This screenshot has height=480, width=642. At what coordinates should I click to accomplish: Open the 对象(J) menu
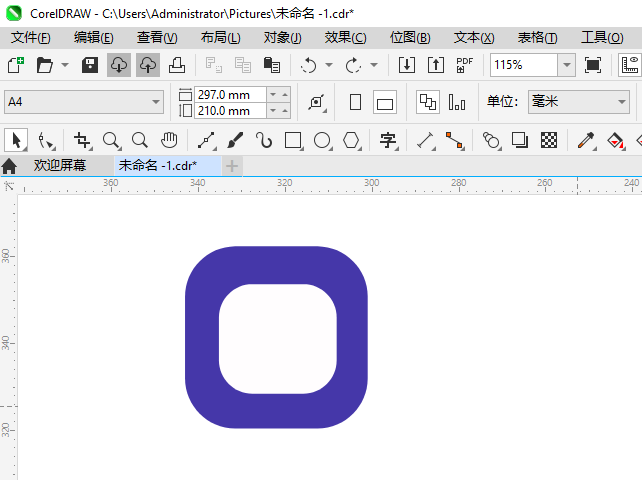(283, 38)
